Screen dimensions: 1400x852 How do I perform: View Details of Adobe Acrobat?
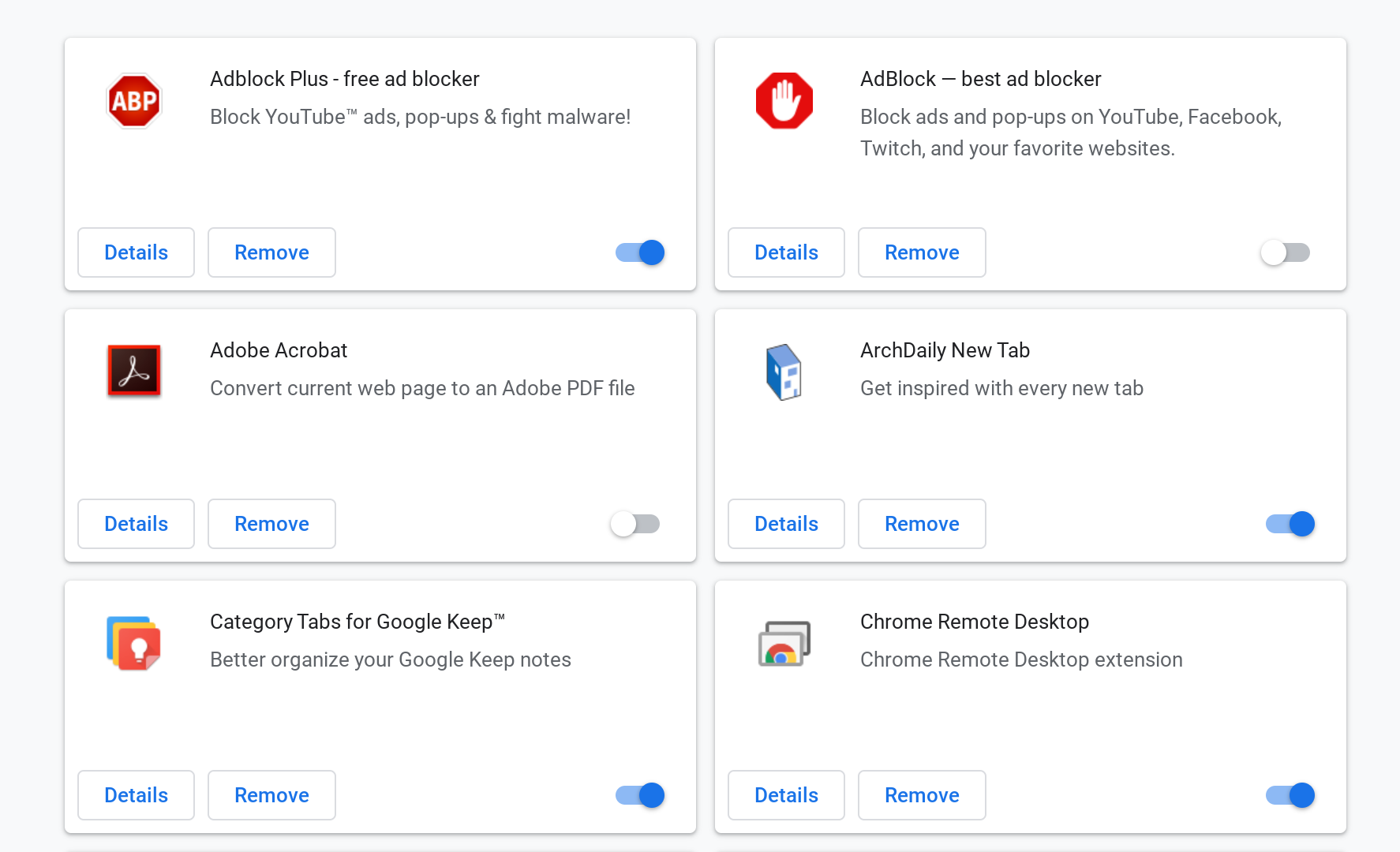[136, 524]
